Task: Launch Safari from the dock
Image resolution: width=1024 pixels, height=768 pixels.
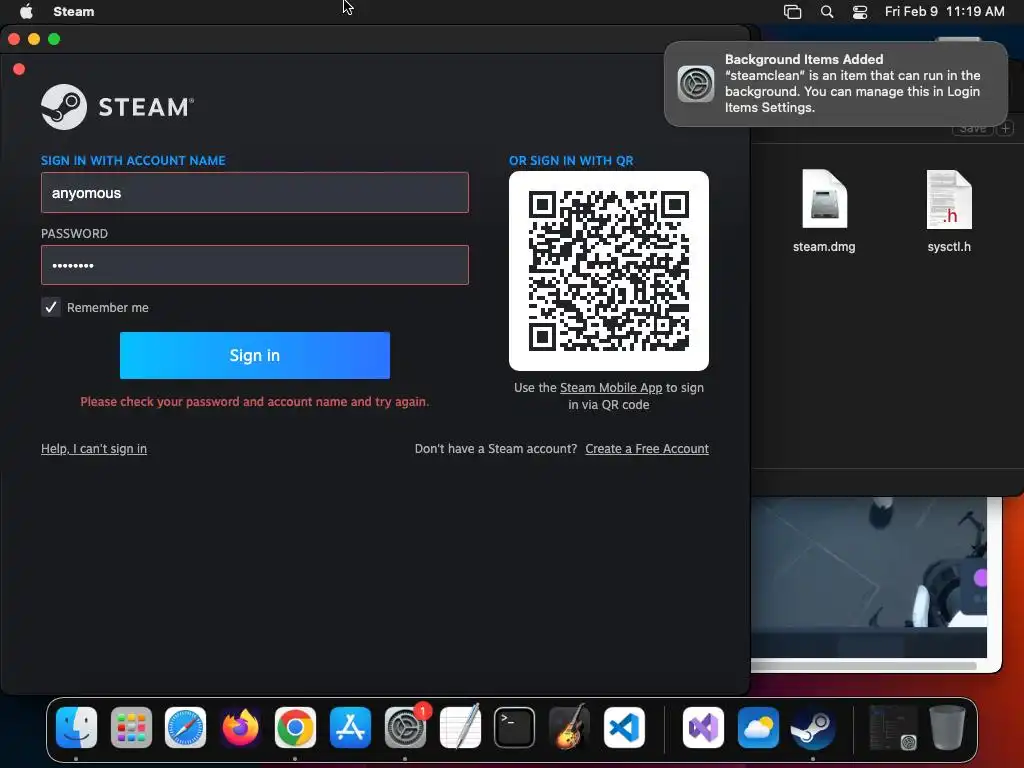Action: click(x=185, y=727)
